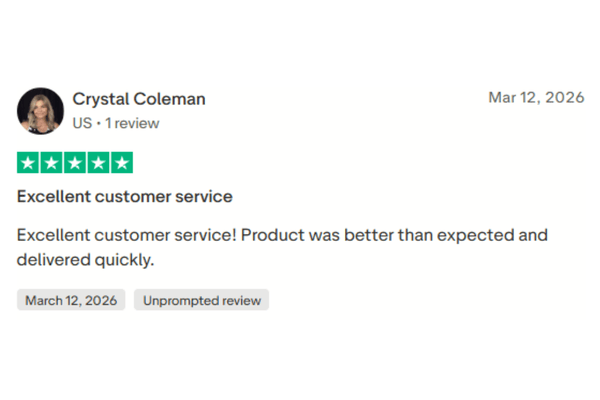Click the word "Coleman" in reviewer name

click(170, 98)
